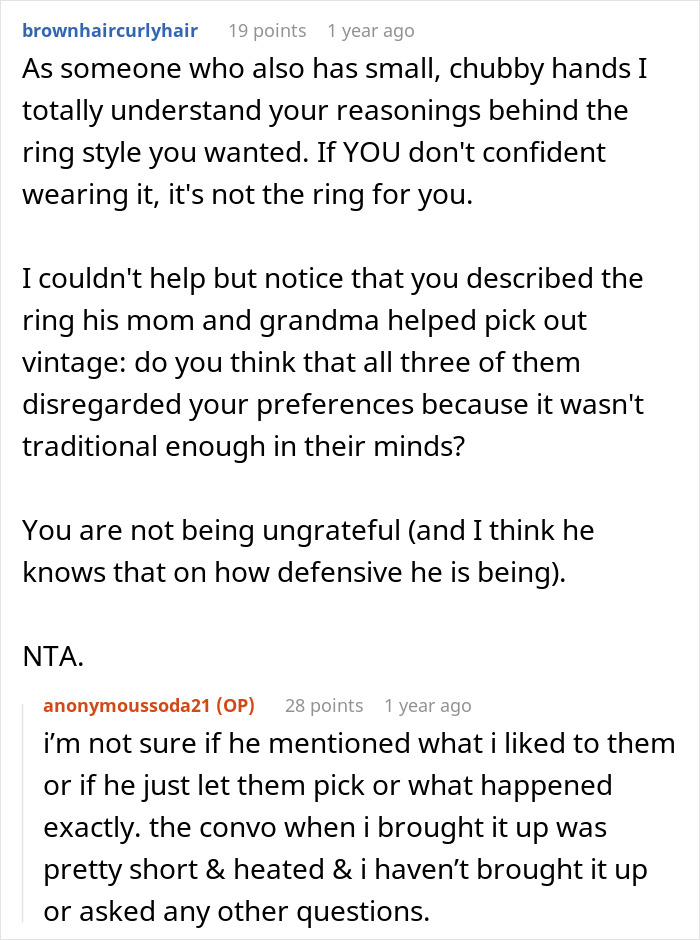Open permalink timestamp of brownhaircurlyhair's comment
This screenshot has width=700, height=940.
(370, 31)
